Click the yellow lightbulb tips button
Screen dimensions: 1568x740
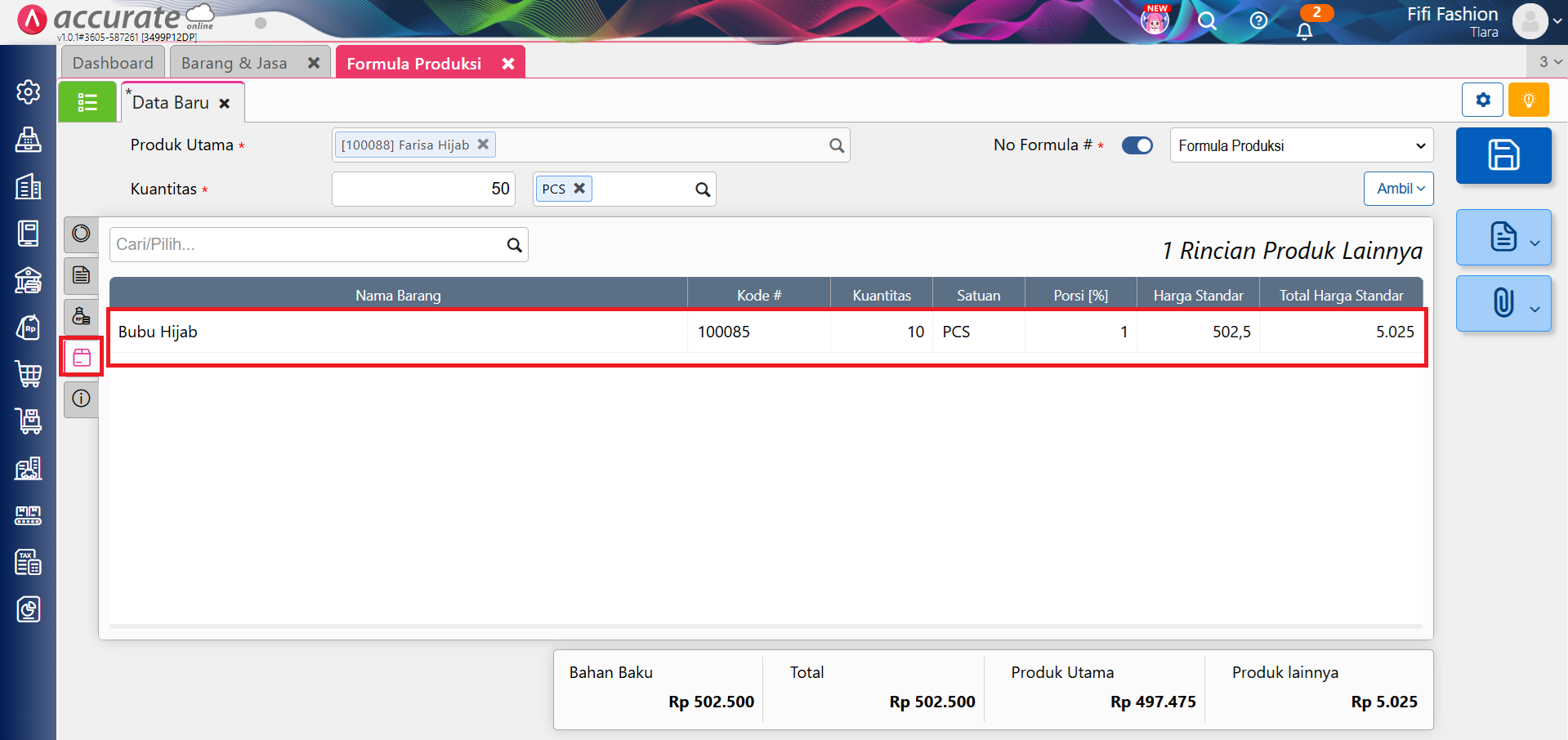(x=1528, y=100)
